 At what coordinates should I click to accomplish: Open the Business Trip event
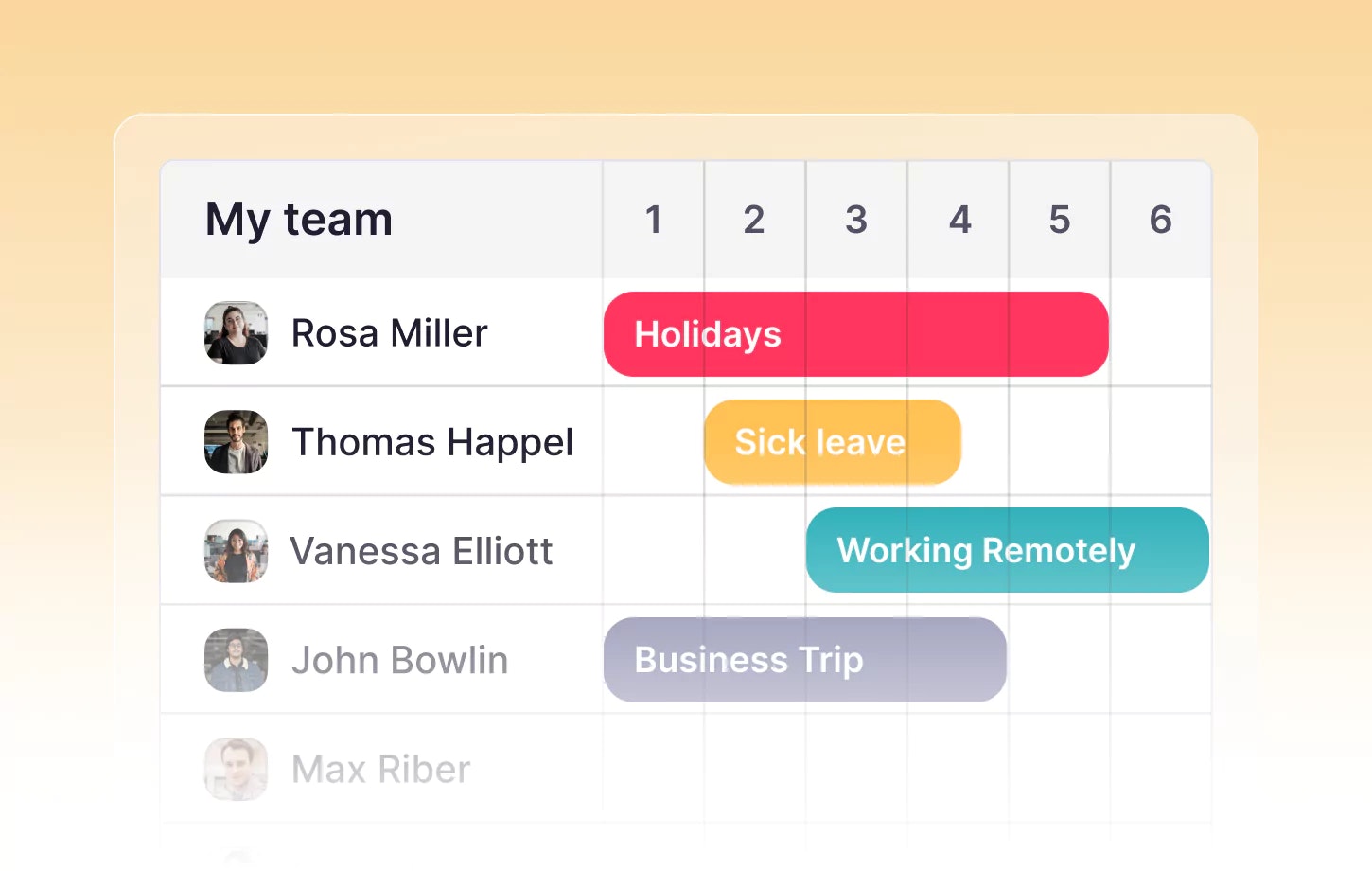click(804, 660)
